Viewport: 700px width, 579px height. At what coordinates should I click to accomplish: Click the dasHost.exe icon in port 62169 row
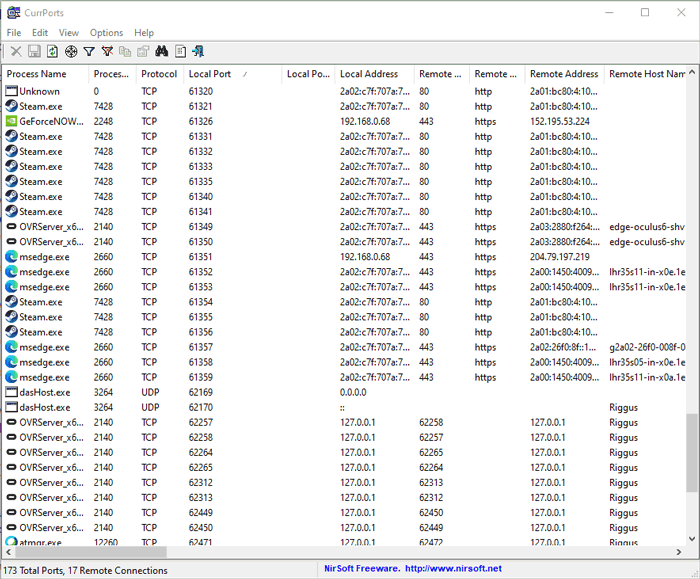pos(11,392)
